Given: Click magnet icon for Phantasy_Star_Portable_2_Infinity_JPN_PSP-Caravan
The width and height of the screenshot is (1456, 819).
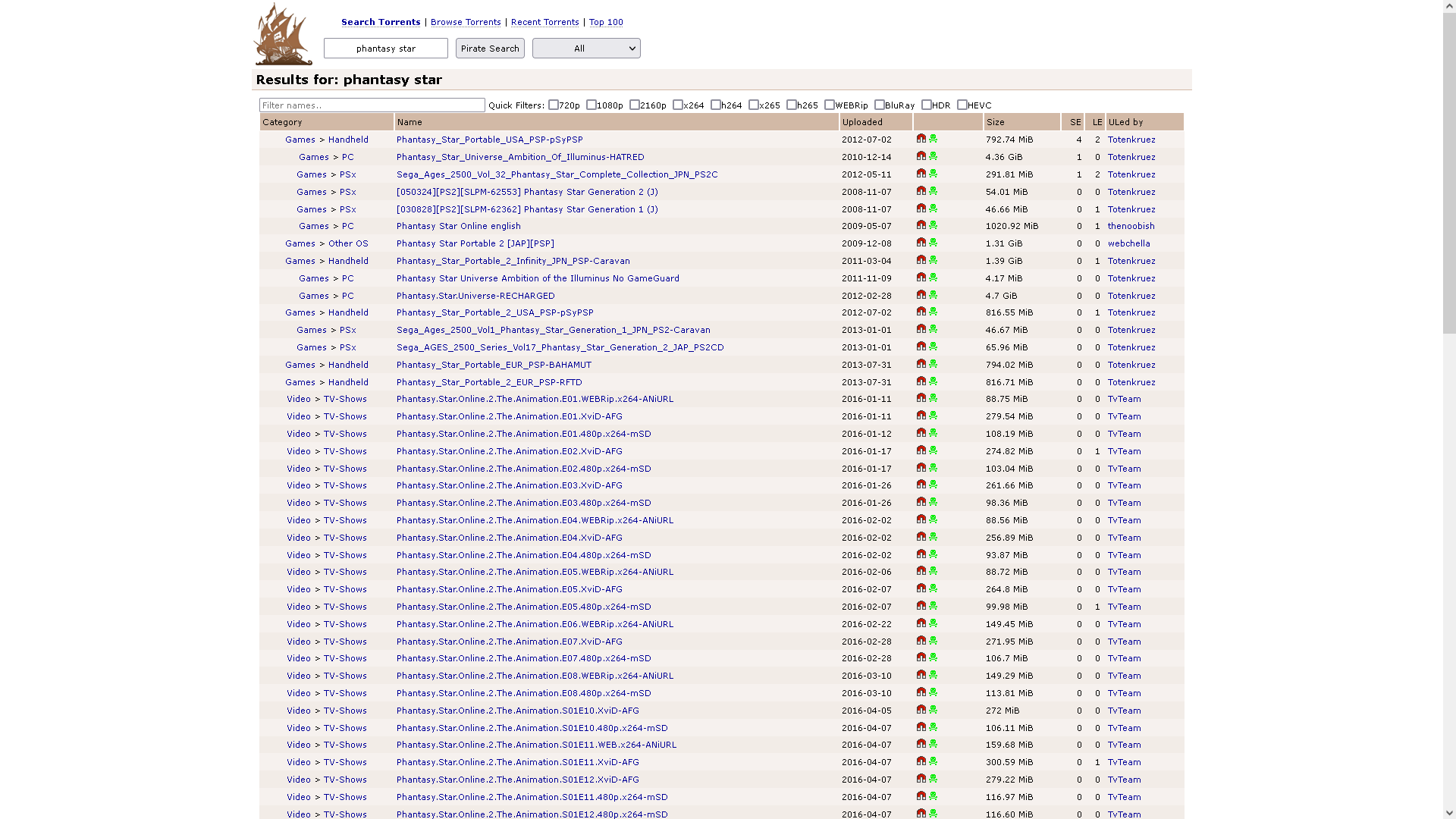Looking at the screenshot, I should (x=921, y=260).
